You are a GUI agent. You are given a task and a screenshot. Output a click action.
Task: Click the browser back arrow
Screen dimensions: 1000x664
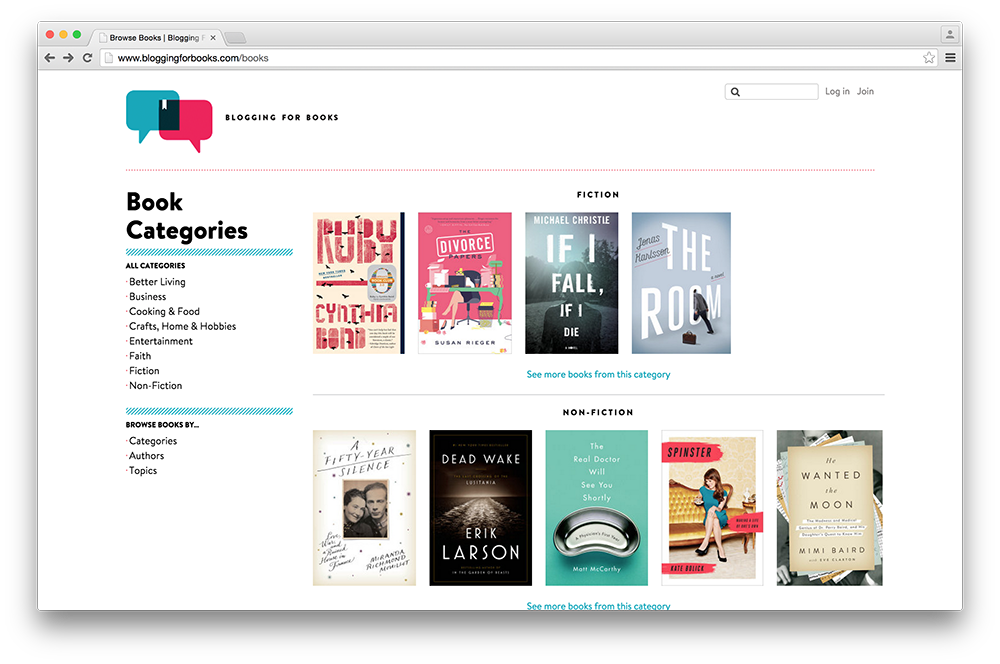click(x=50, y=58)
